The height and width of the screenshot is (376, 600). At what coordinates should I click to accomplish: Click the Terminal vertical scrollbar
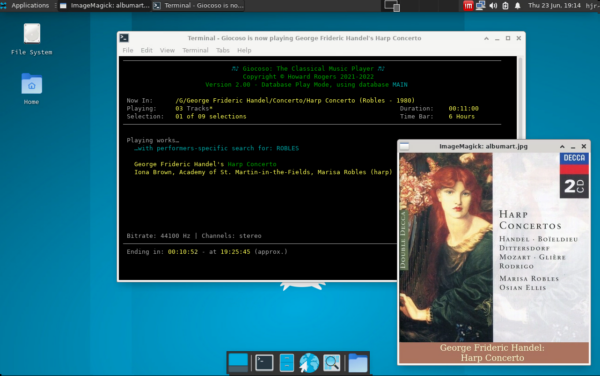(x=520, y=98)
